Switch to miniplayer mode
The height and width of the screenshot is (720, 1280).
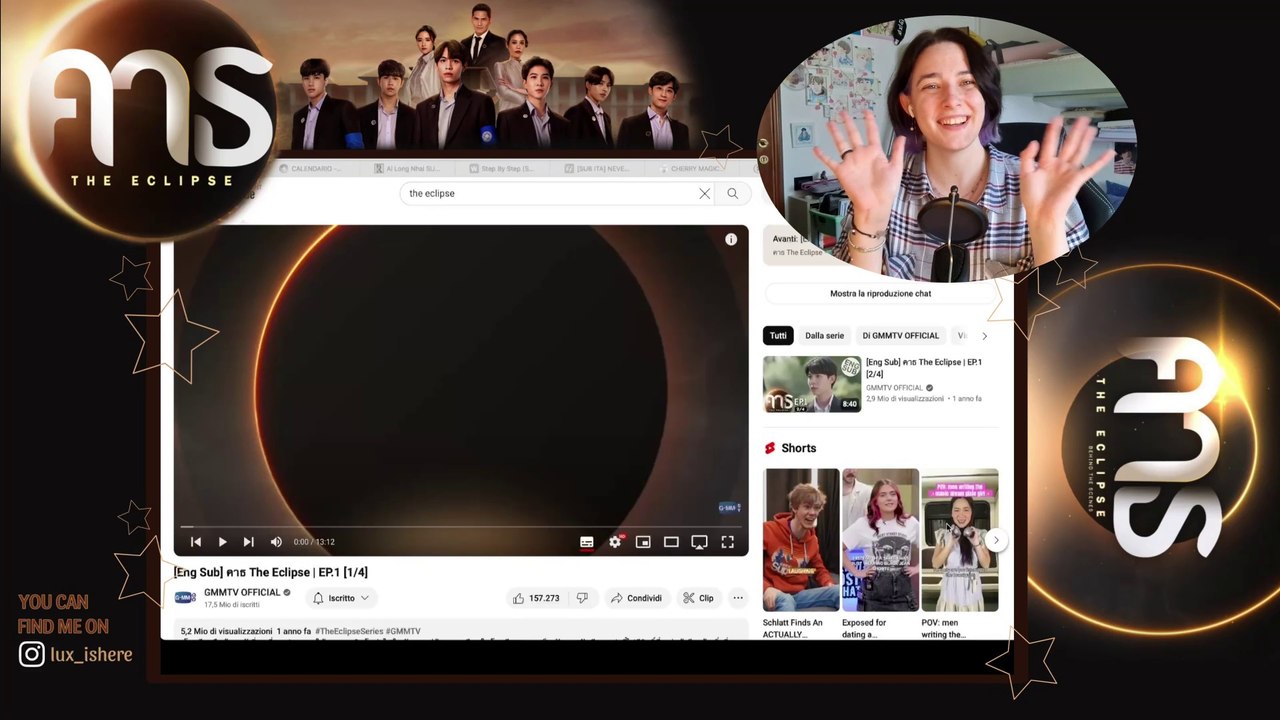click(x=643, y=542)
